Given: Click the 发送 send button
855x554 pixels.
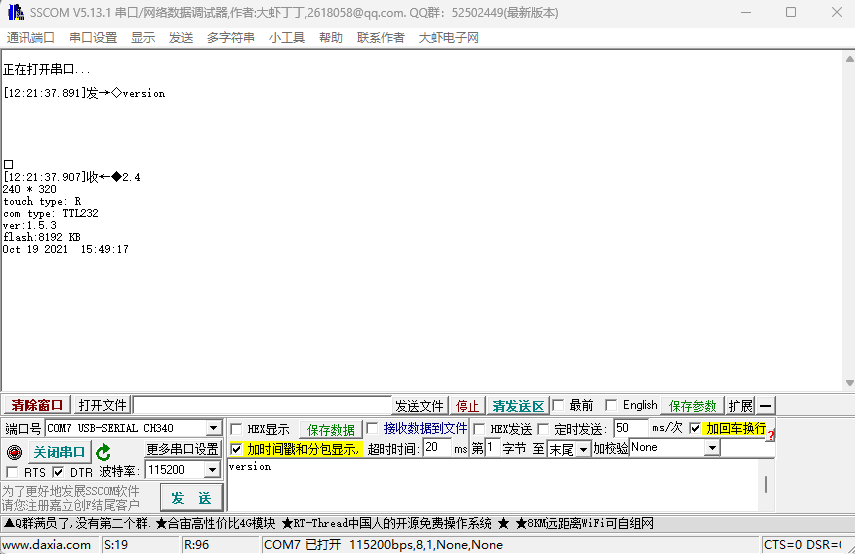Looking at the screenshot, I should pos(191,497).
